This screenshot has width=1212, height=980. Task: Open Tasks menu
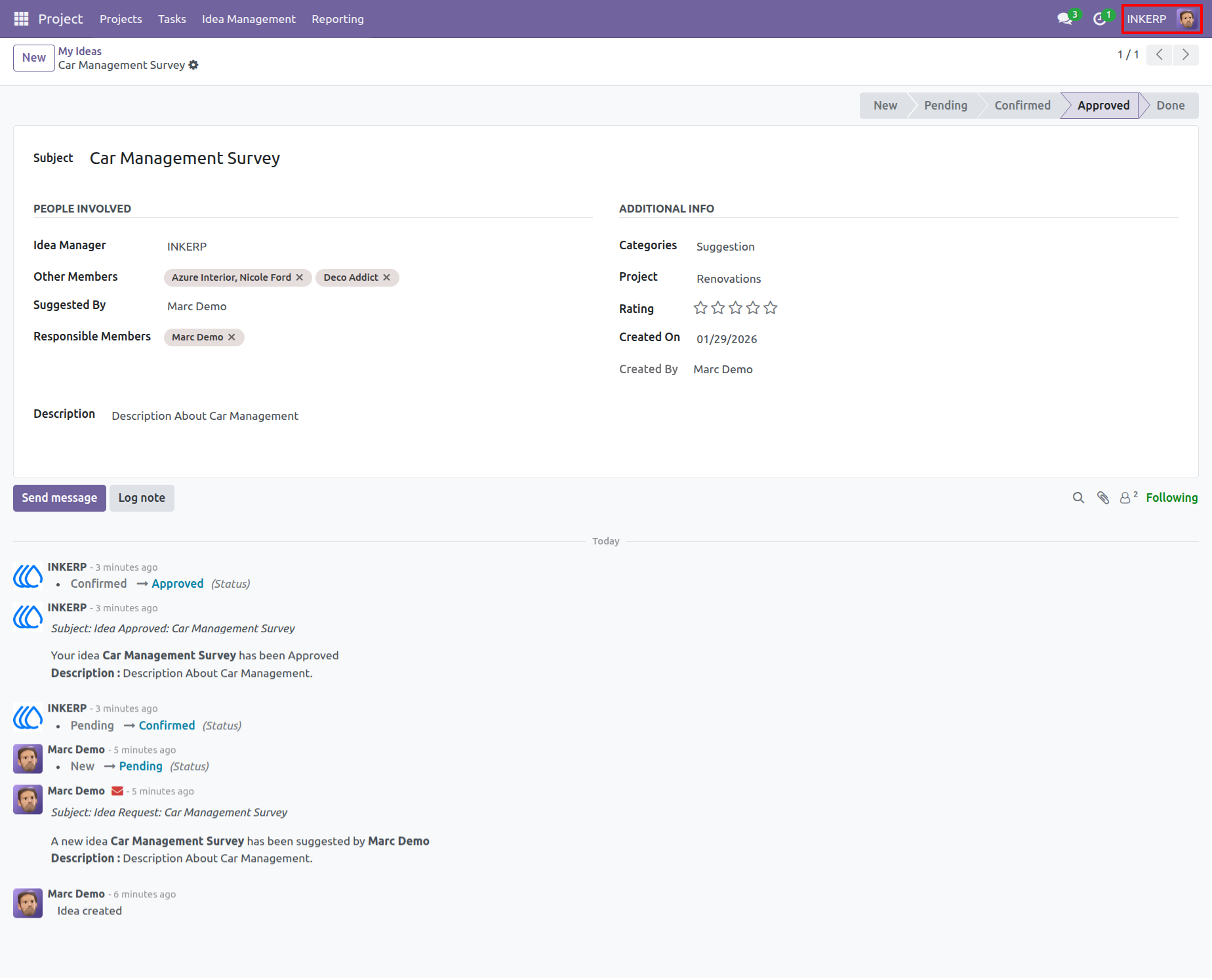click(x=172, y=19)
